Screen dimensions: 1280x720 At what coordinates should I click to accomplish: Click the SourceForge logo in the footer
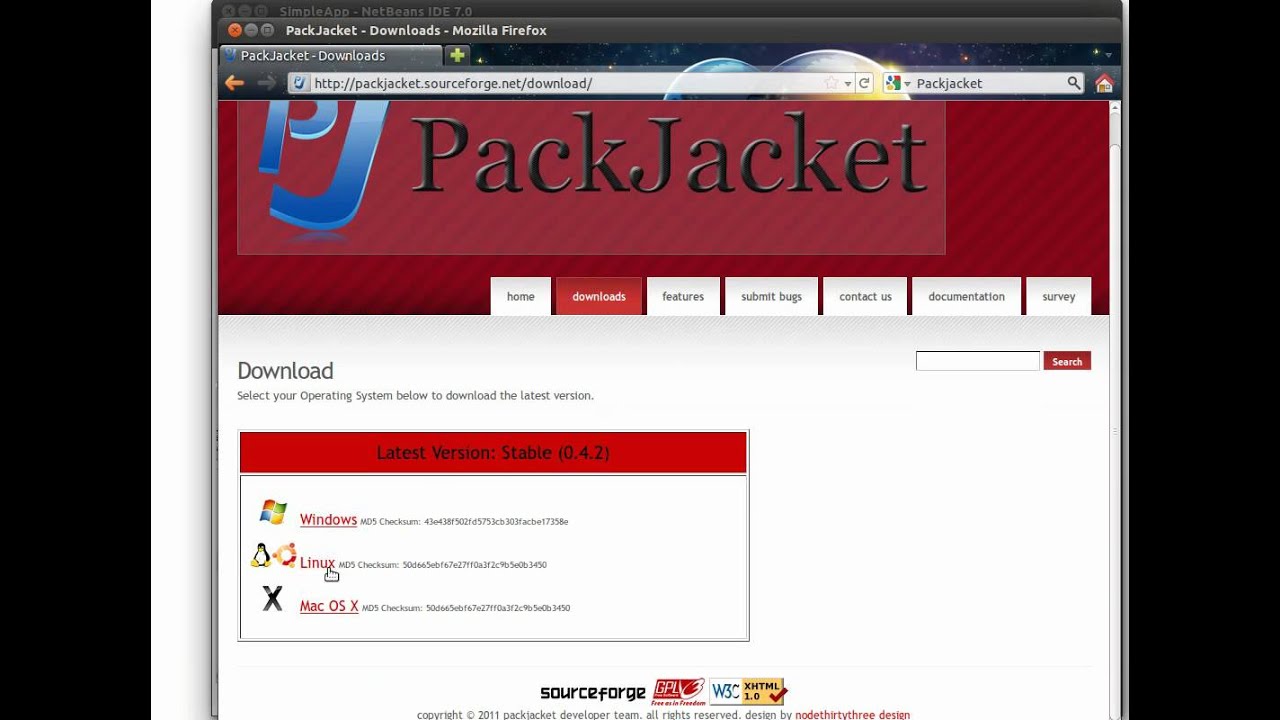(x=593, y=693)
